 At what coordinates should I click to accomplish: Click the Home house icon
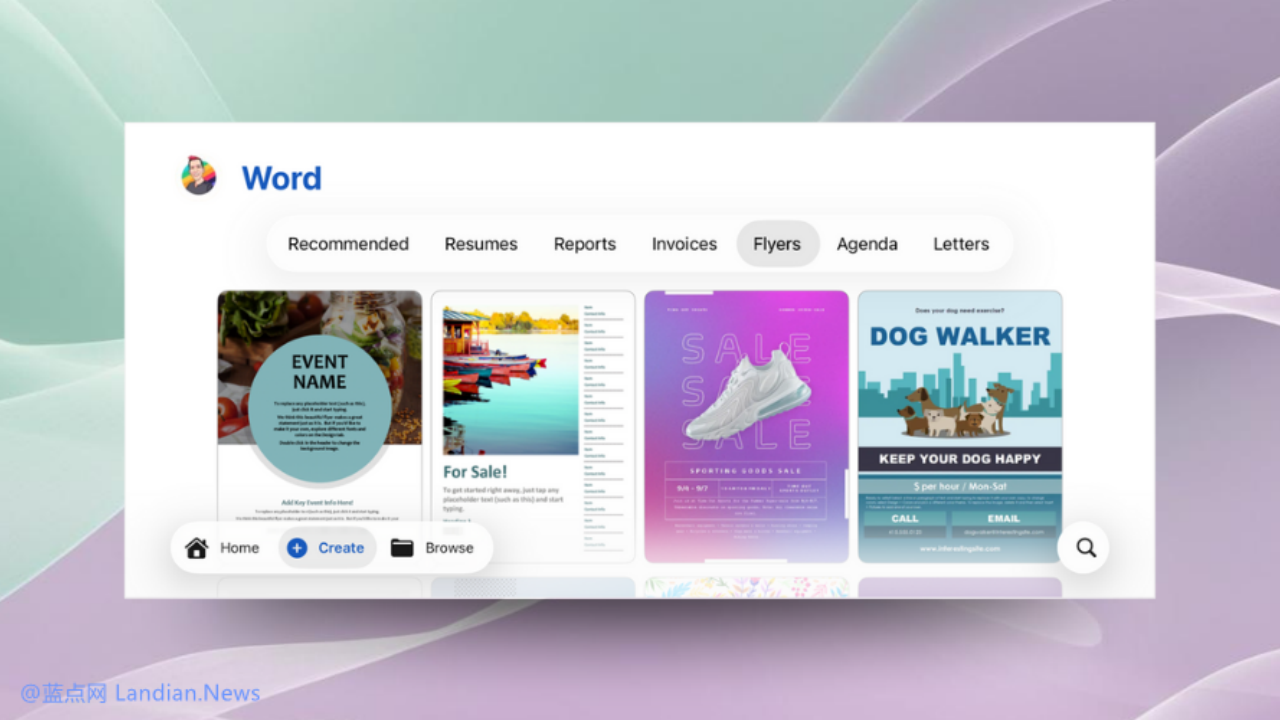pos(197,548)
